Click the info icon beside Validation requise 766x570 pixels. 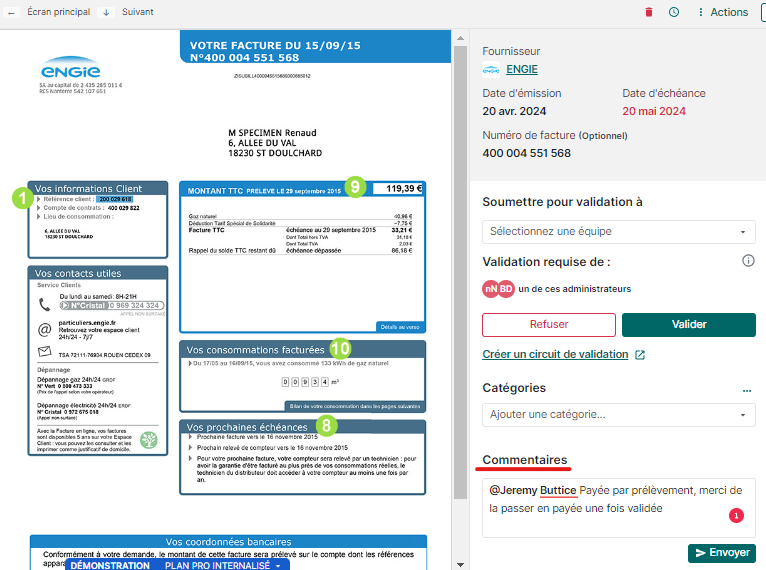coord(748,261)
